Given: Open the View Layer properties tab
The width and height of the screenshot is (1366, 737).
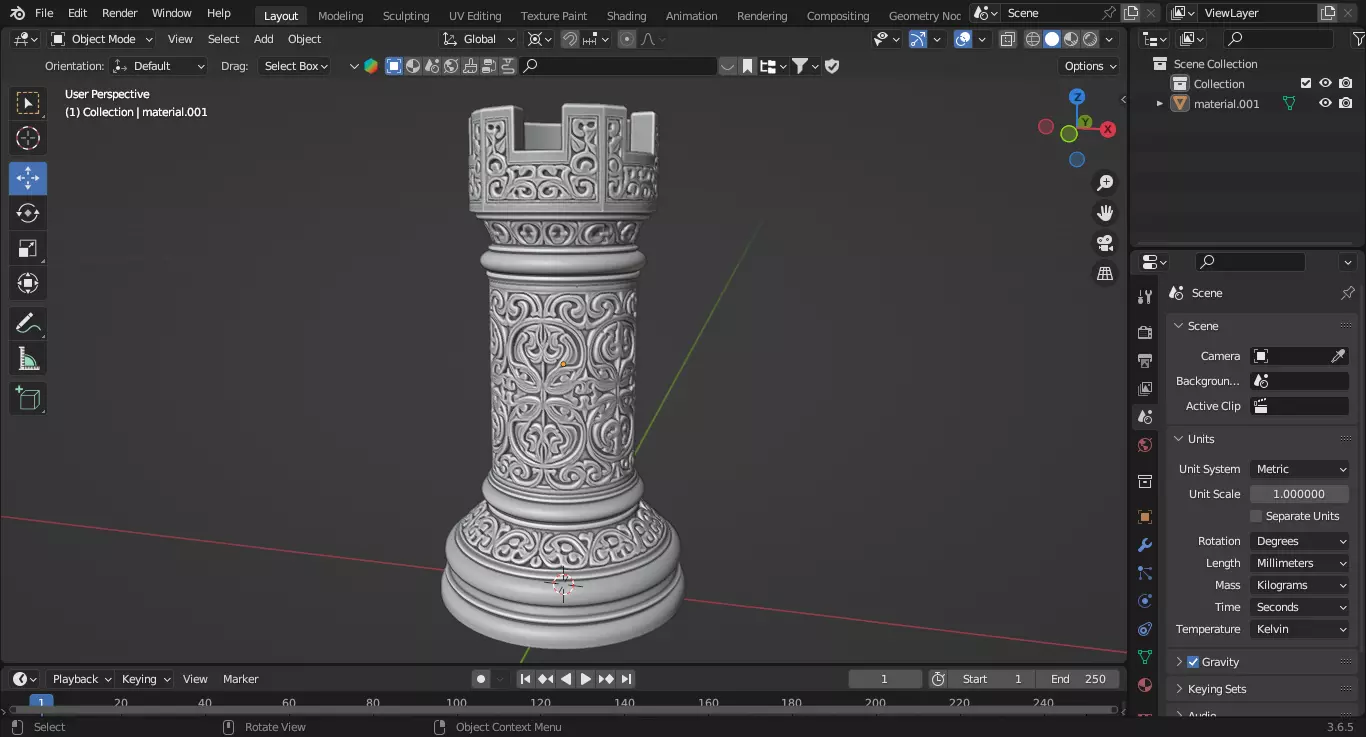Looking at the screenshot, I should click(1145, 388).
